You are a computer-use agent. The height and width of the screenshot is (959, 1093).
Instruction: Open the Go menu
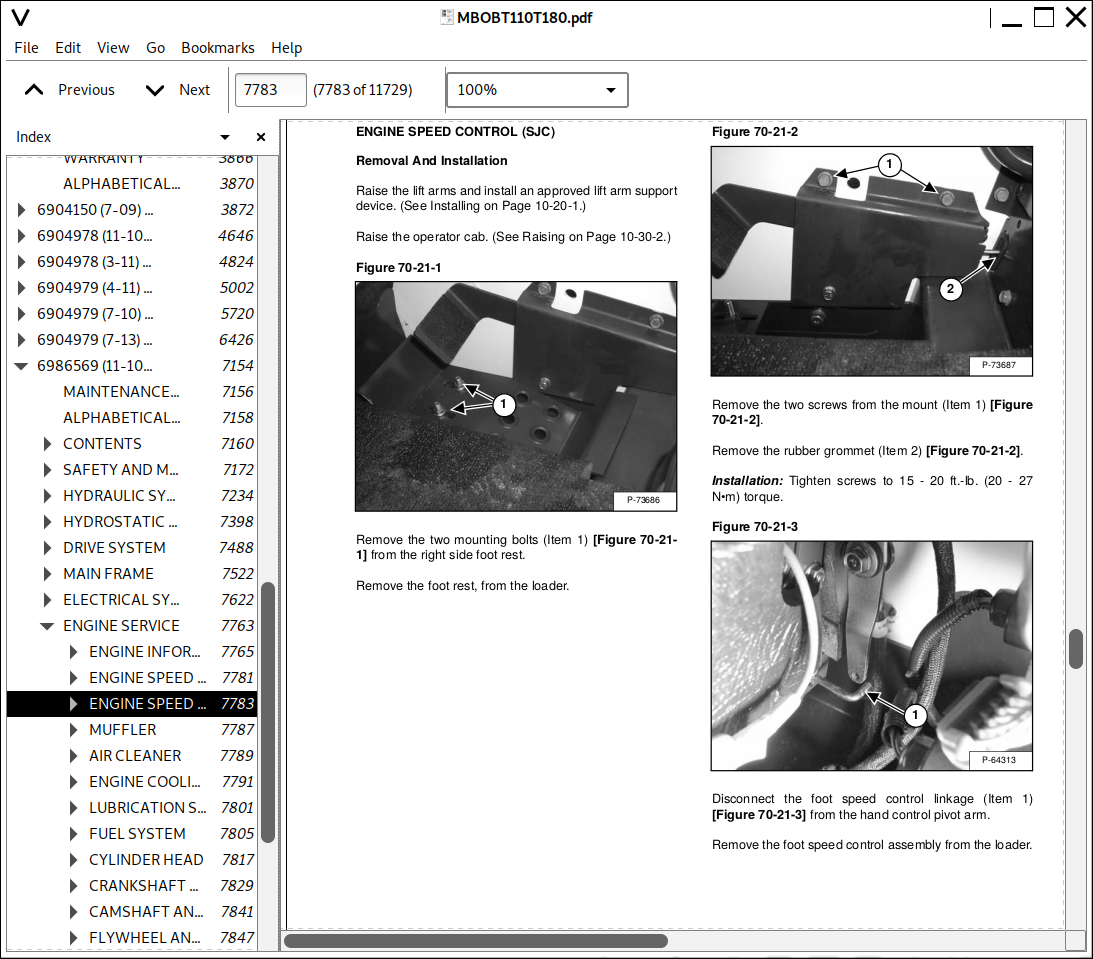click(x=155, y=48)
